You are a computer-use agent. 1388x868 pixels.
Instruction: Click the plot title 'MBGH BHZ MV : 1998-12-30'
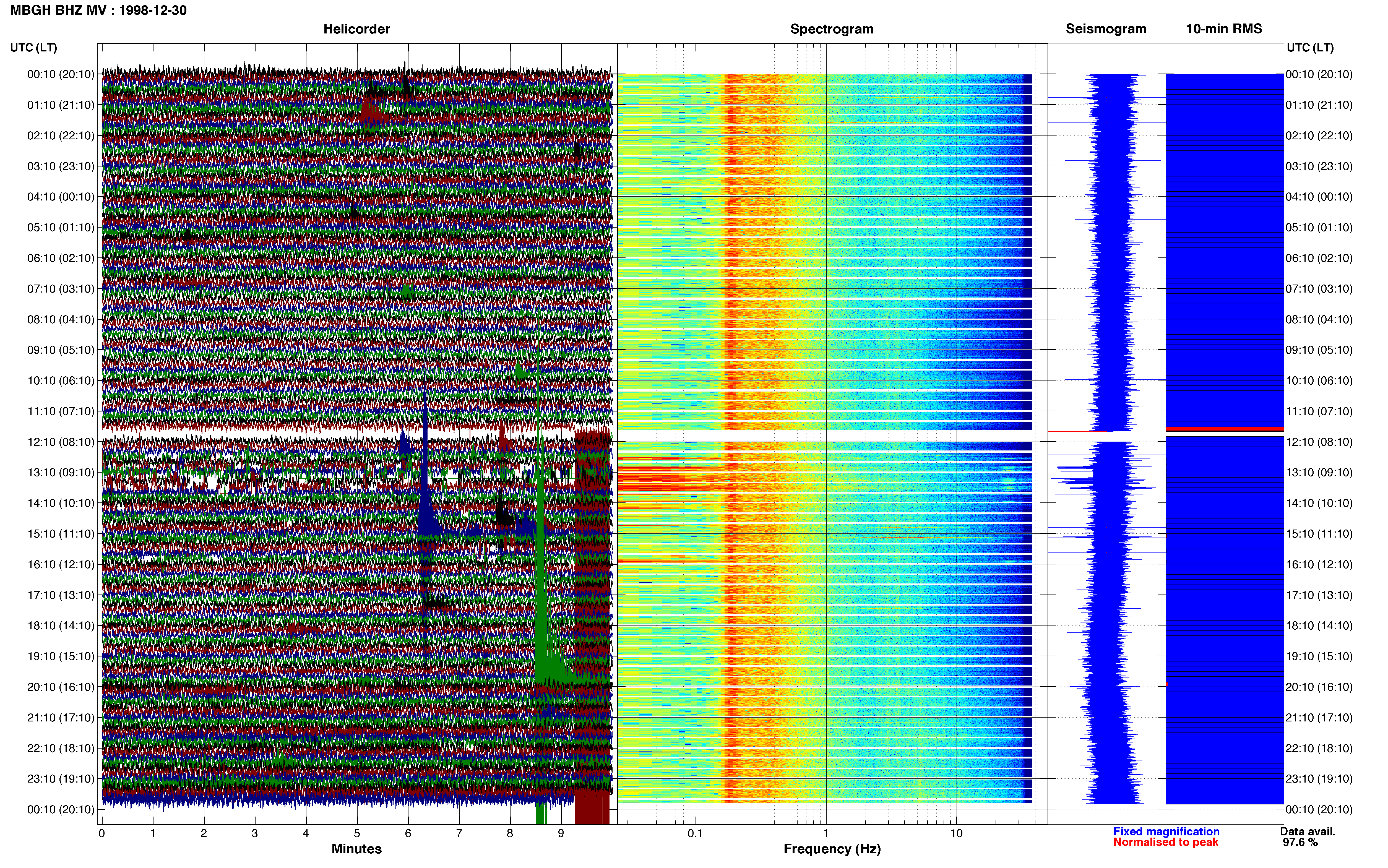[x=98, y=10]
